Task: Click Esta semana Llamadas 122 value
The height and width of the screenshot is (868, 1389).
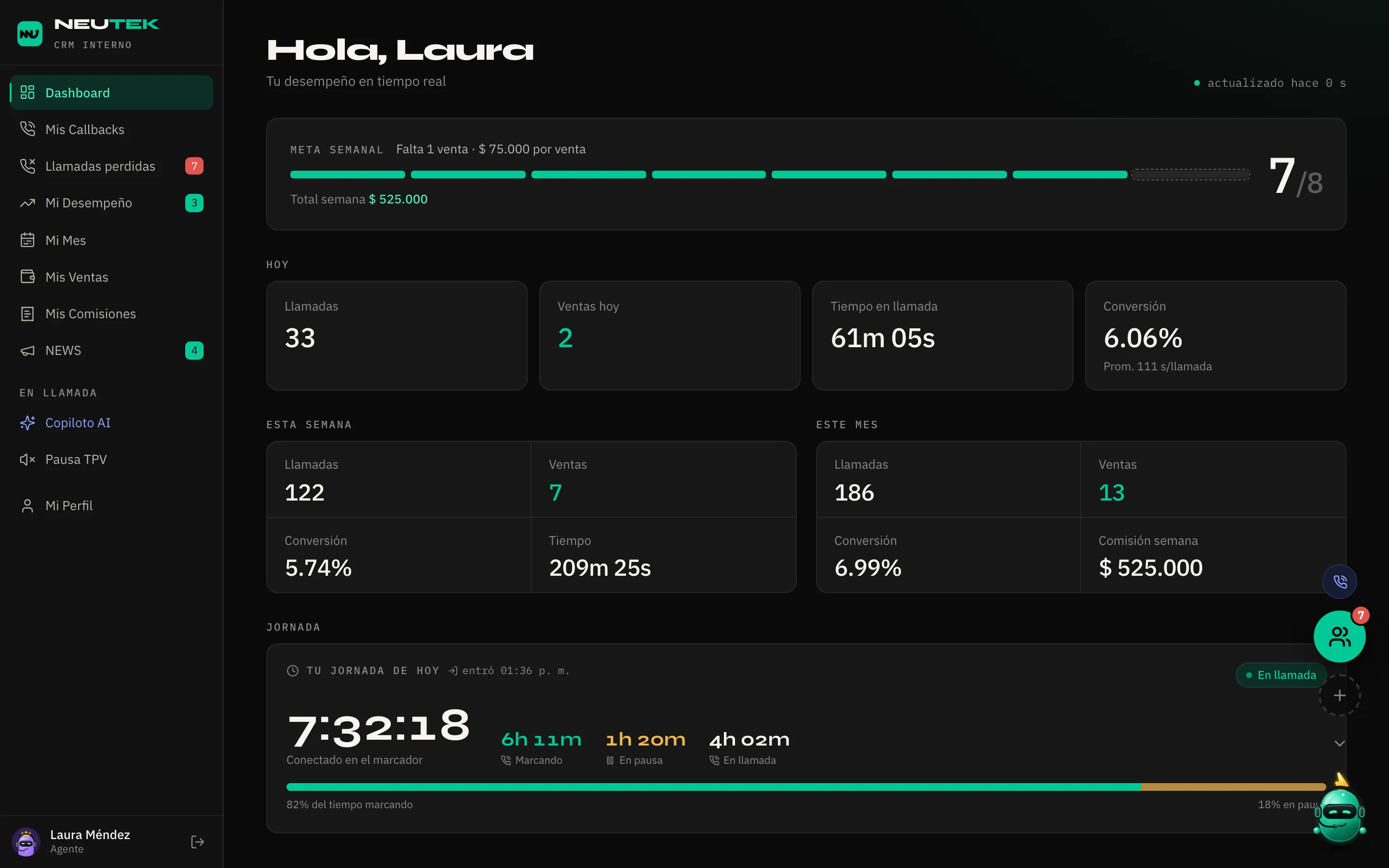Action: (x=305, y=492)
